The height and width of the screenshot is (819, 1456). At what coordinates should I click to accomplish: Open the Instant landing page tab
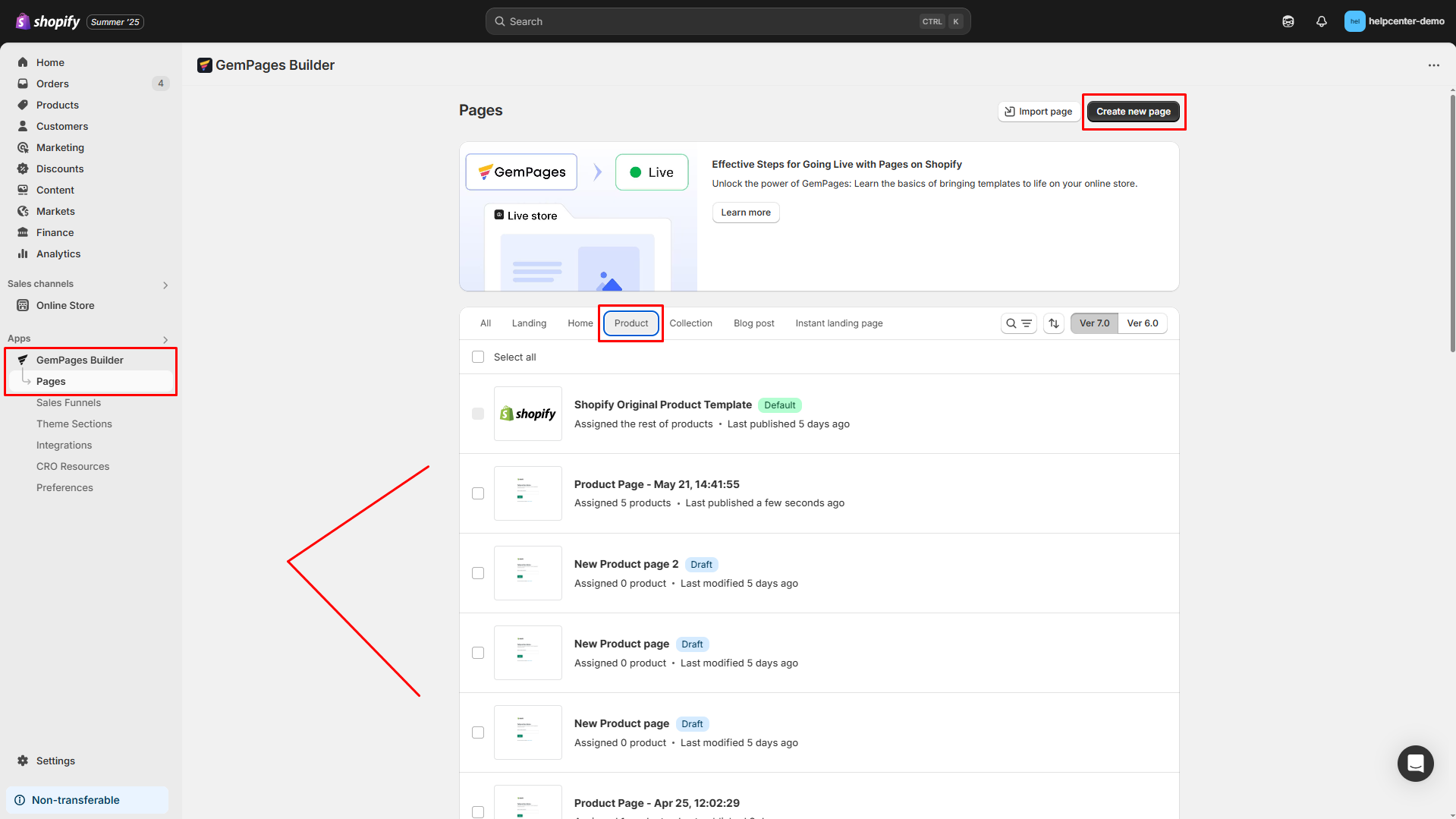coord(838,323)
